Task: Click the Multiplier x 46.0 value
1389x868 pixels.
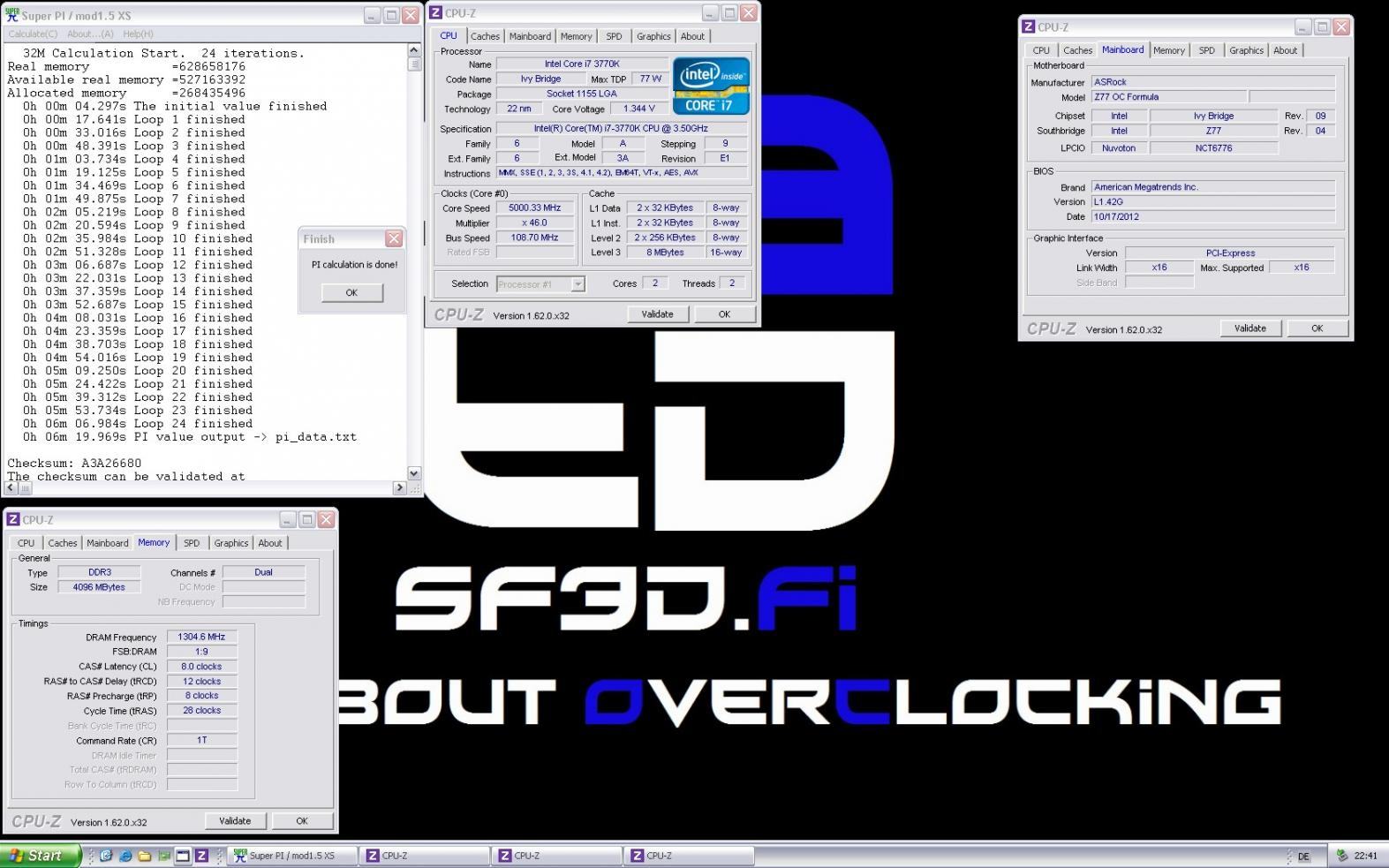Action: pyautogui.click(x=536, y=223)
